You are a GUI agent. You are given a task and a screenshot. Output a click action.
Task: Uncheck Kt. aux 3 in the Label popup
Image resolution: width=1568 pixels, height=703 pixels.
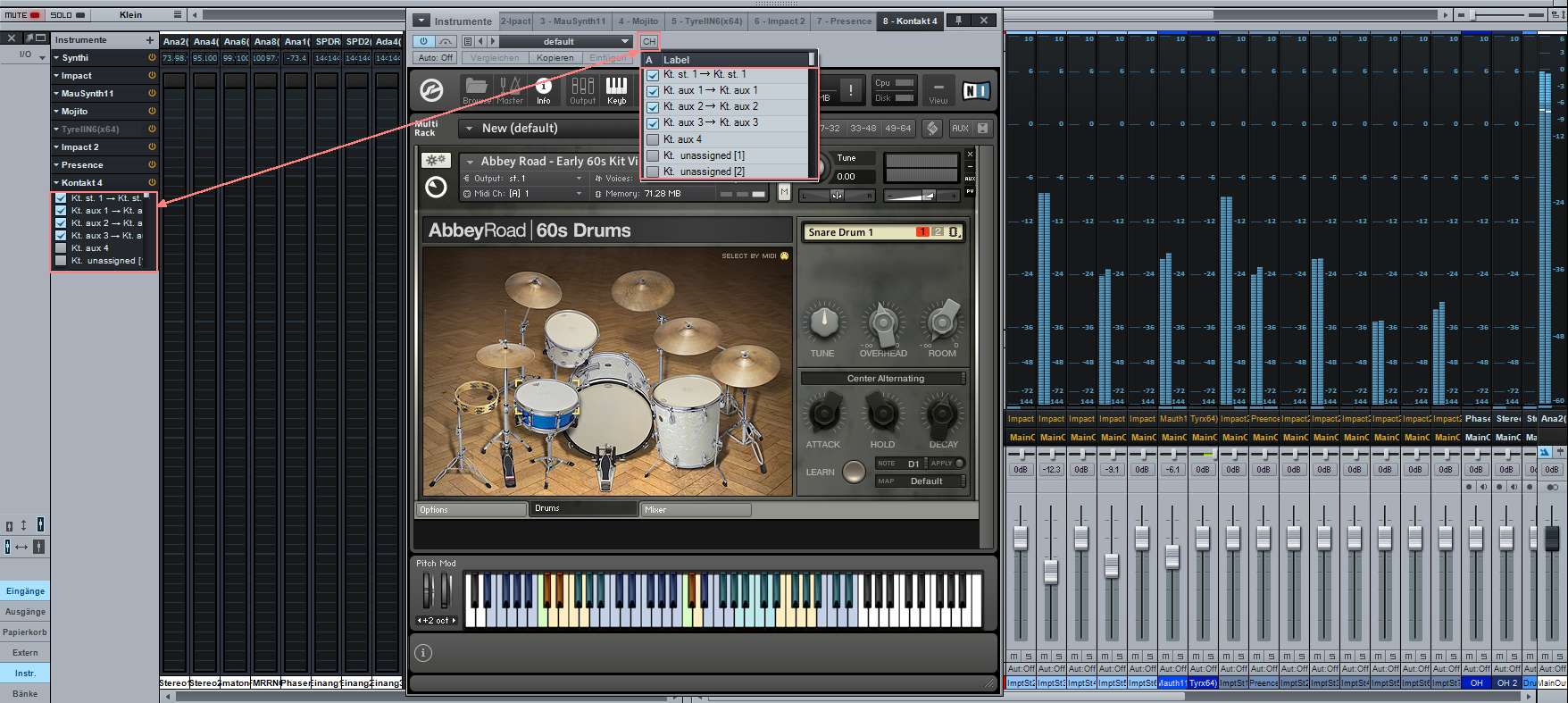tap(653, 123)
